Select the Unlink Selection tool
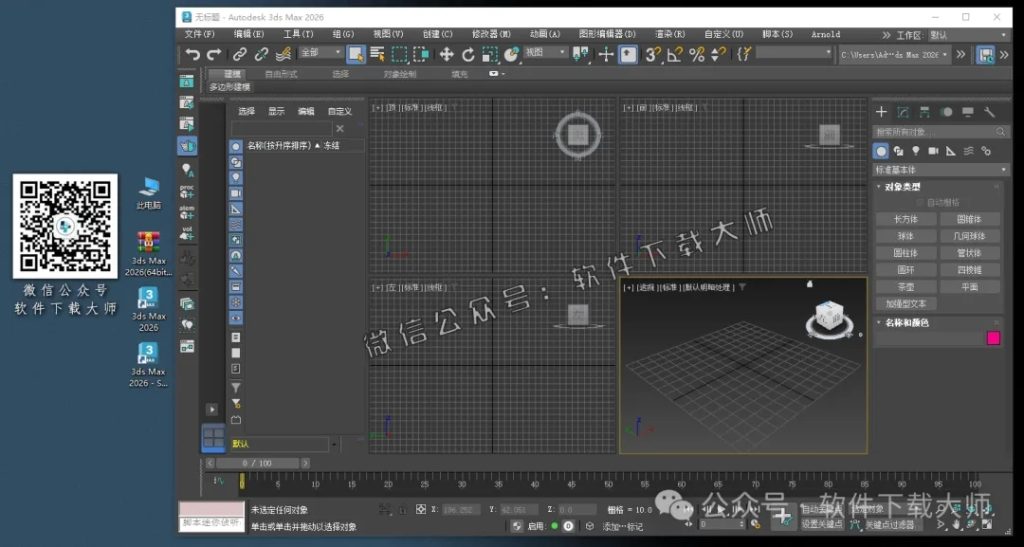The width and height of the screenshot is (1024, 547). pos(261,55)
